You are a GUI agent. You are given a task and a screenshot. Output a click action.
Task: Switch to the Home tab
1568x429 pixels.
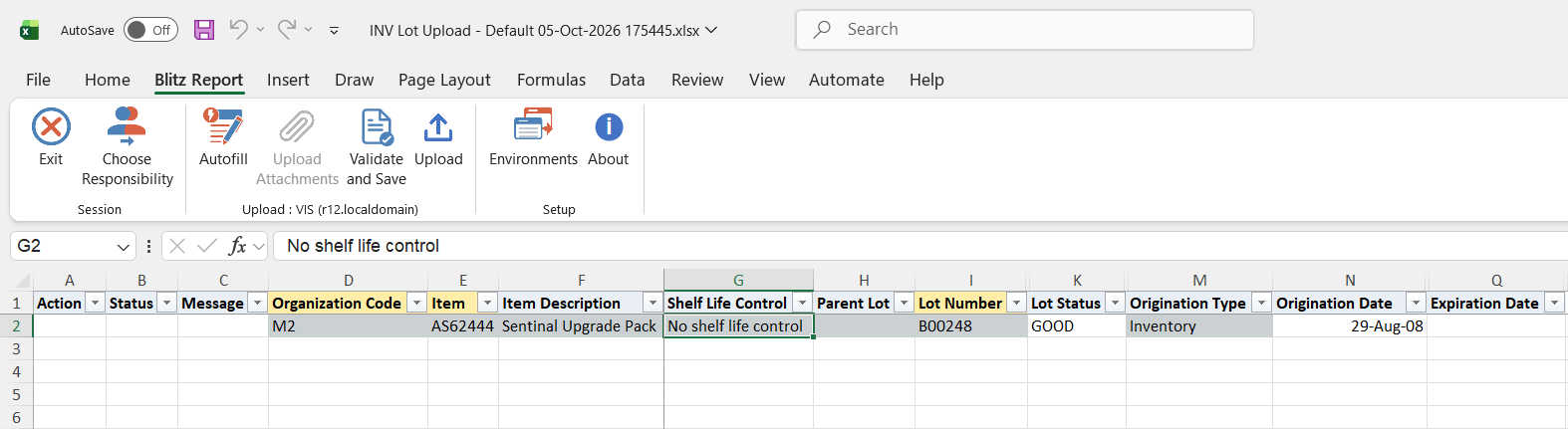click(108, 80)
